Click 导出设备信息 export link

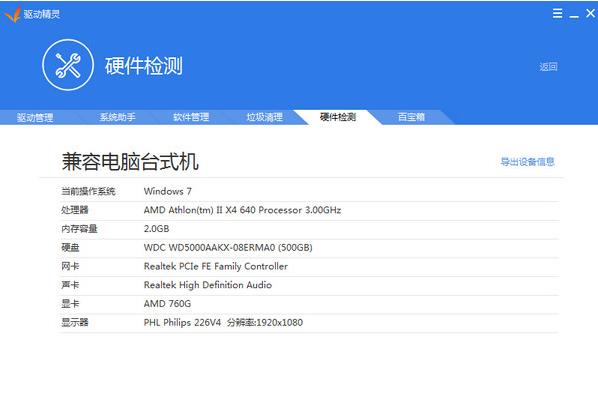pos(527,162)
